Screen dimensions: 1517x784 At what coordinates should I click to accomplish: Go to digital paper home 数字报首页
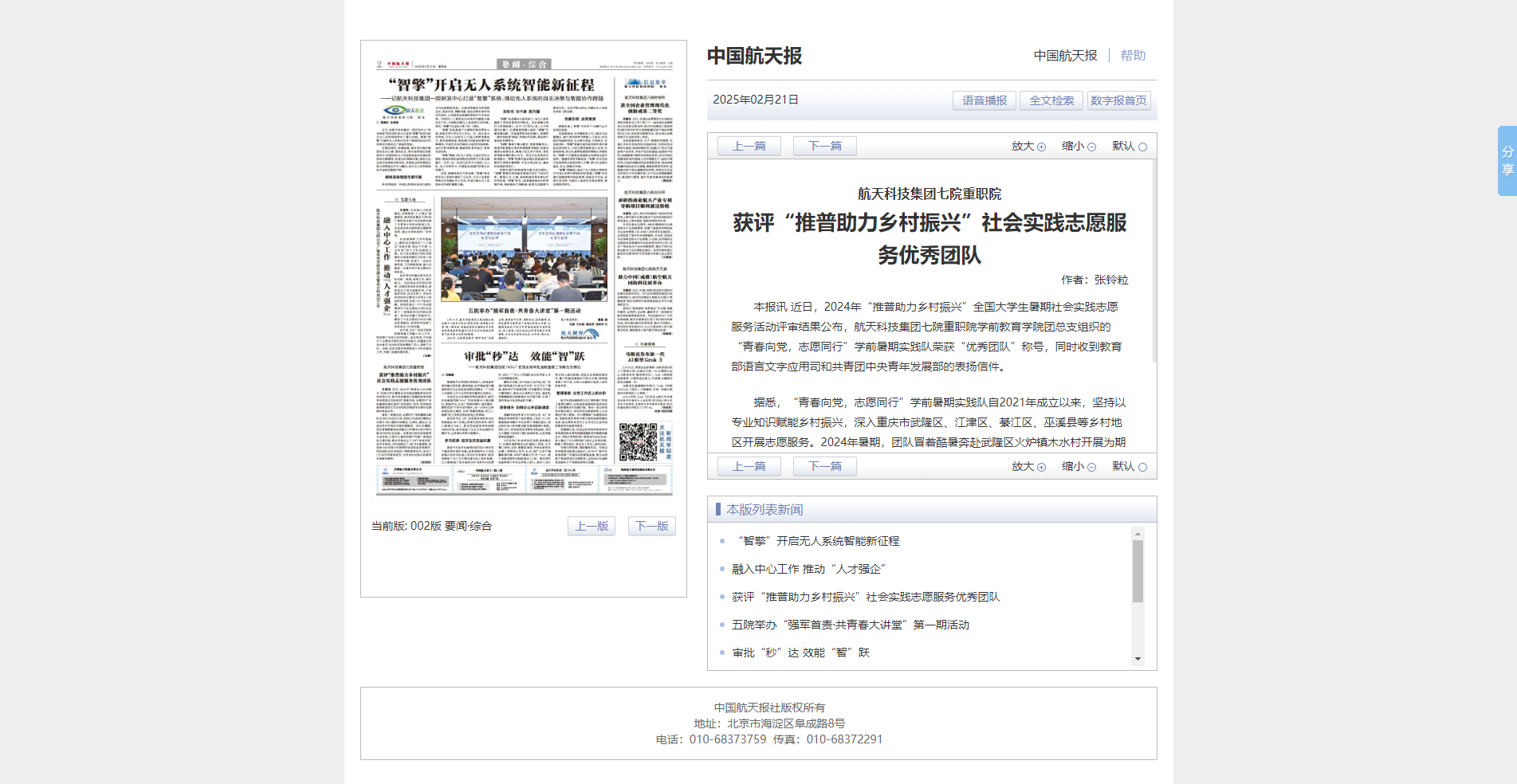point(1118,100)
